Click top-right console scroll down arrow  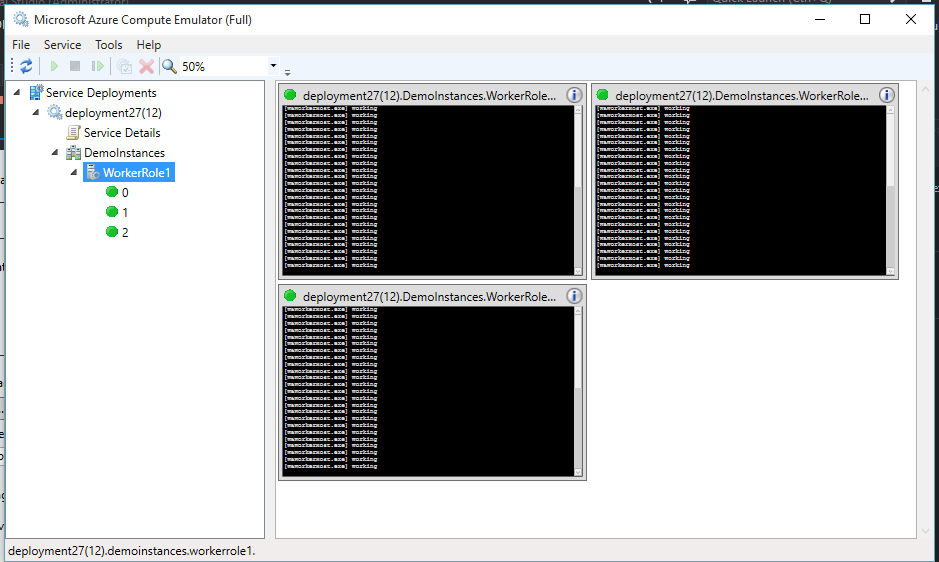[890, 271]
